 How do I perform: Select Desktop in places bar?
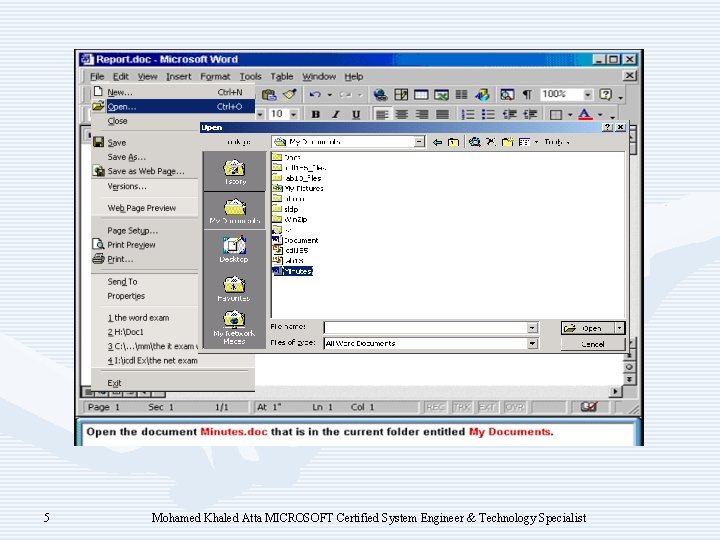[x=234, y=249]
